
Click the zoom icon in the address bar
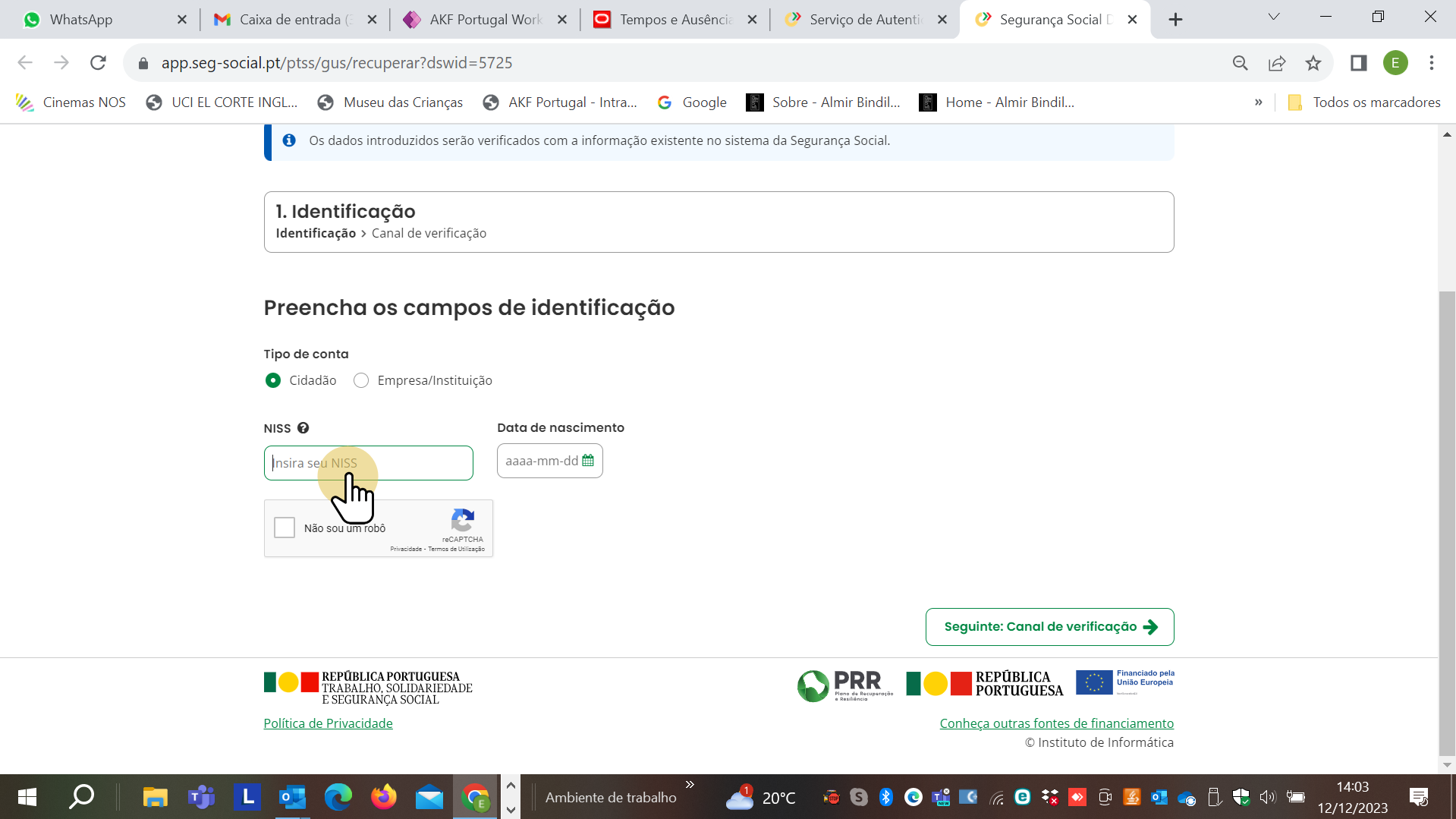[x=1241, y=63]
